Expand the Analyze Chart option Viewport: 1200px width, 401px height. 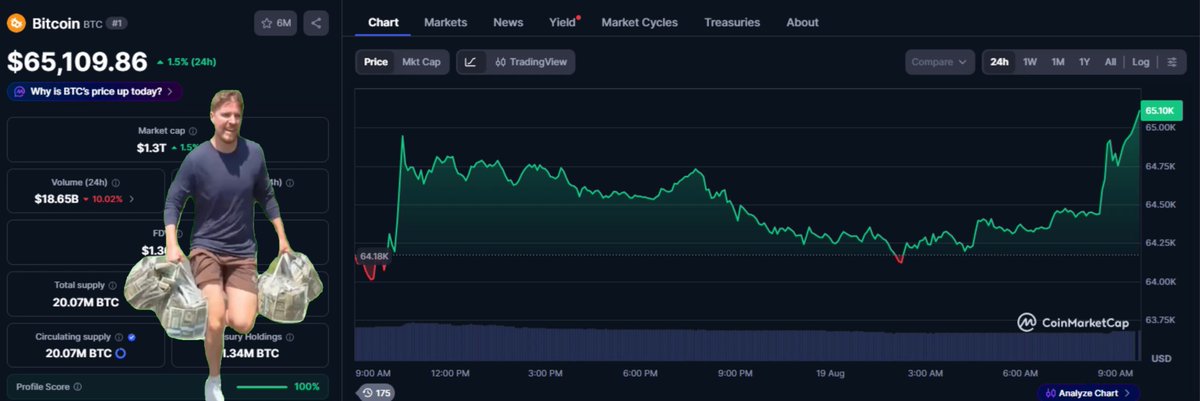(1089, 393)
